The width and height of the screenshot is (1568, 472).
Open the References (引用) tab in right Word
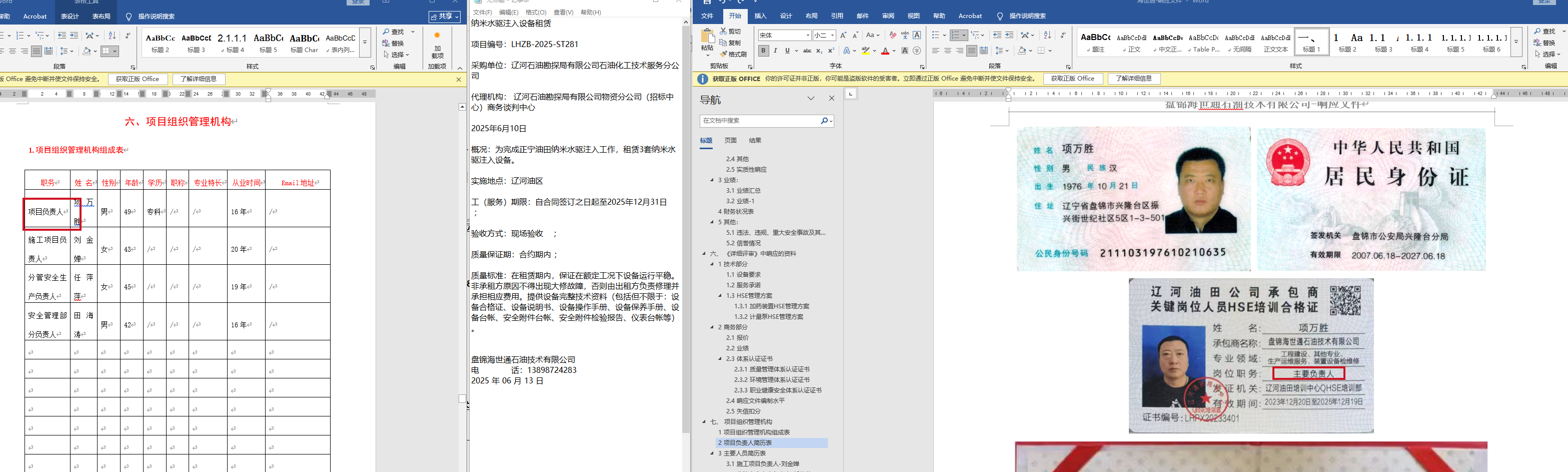tap(837, 16)
